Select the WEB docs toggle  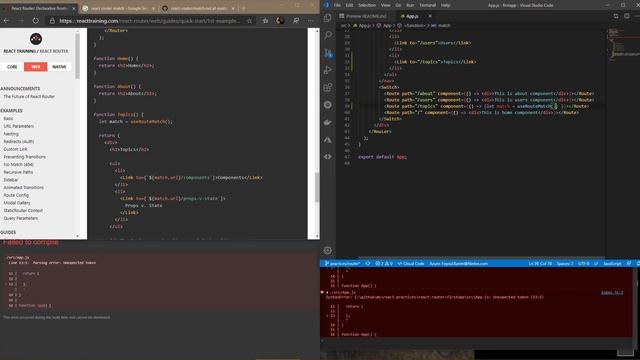pyautogui.click(x=36, y=67)
